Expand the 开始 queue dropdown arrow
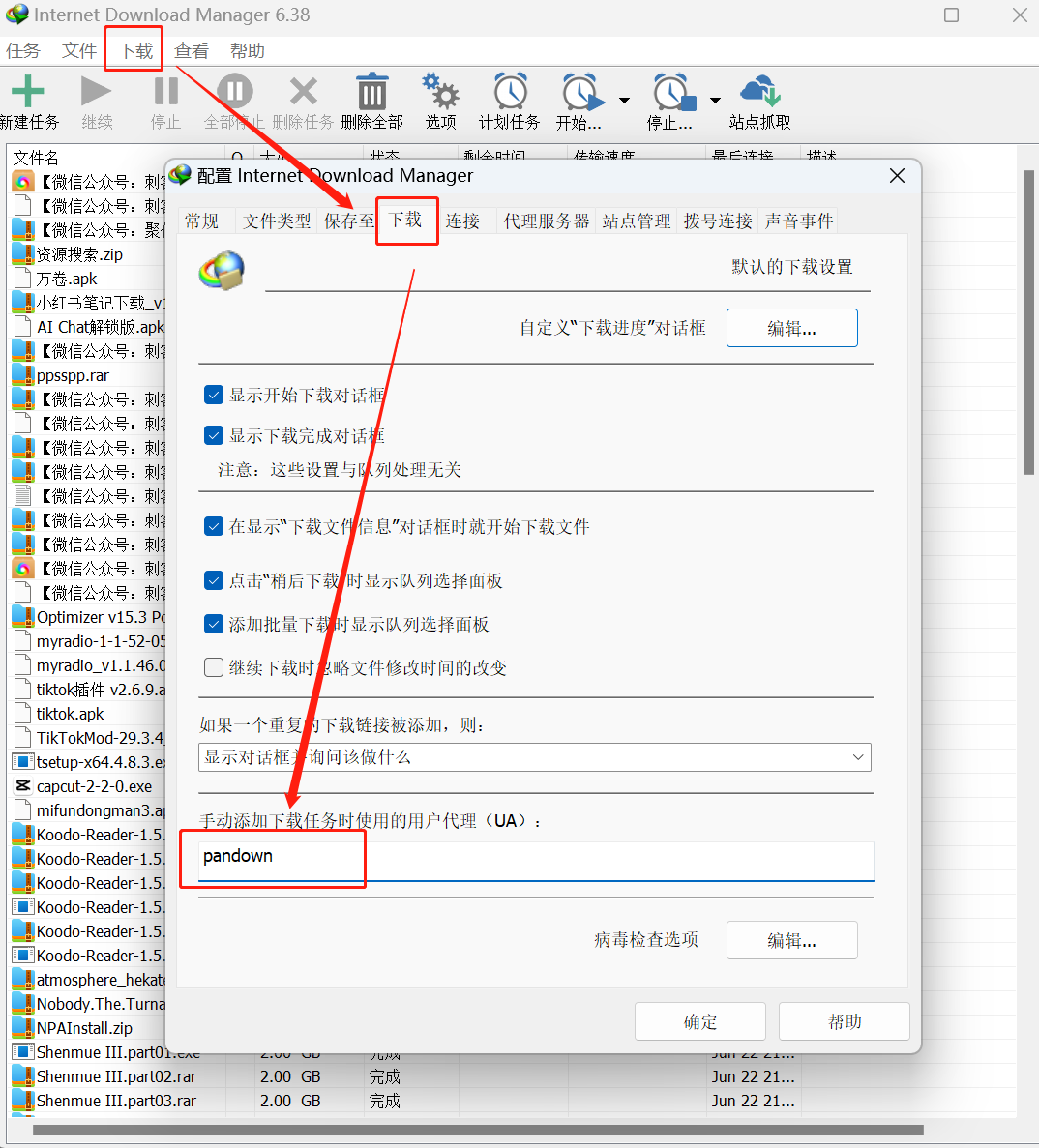The image size is (1039, 1148). (x=624, y=101)
